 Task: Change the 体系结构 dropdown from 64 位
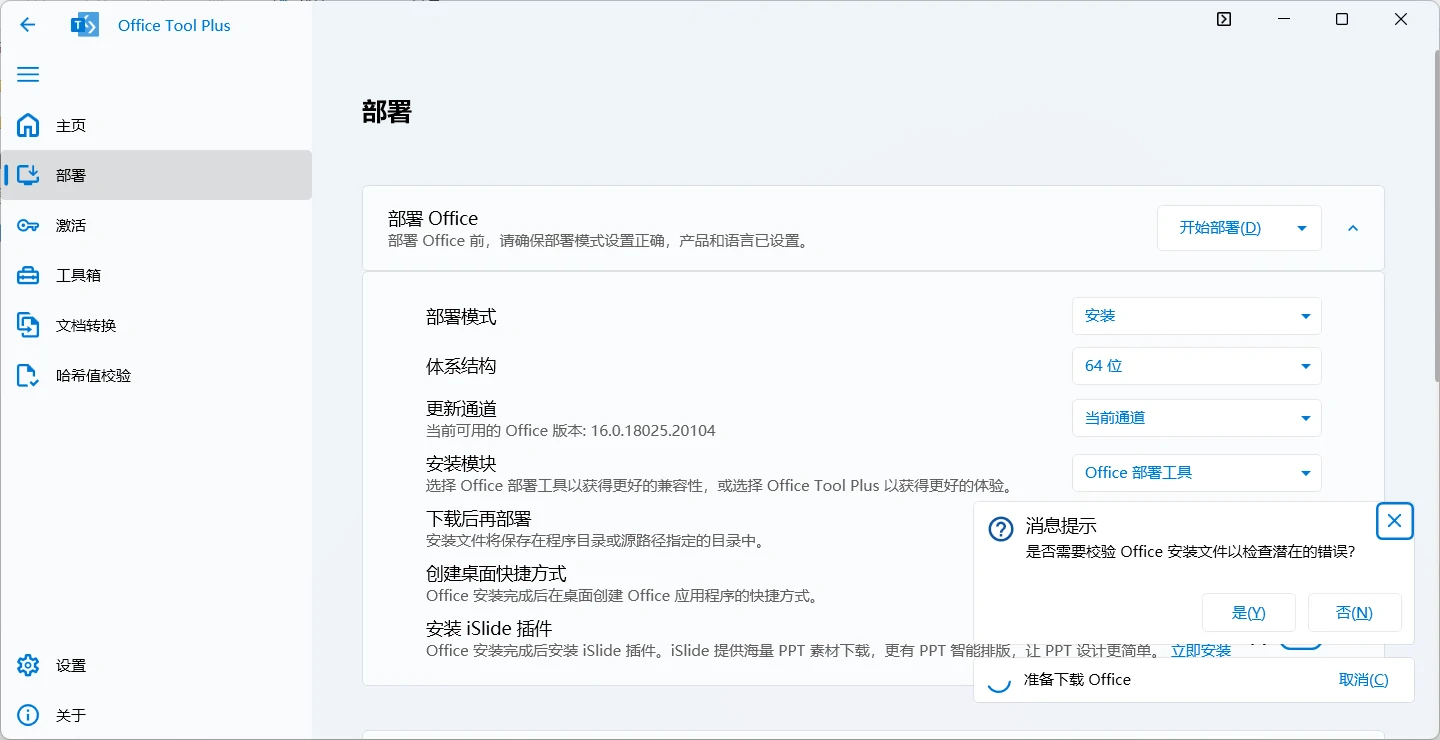click(1196, 366)
